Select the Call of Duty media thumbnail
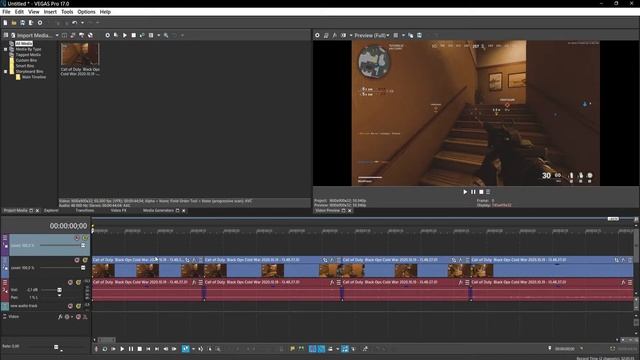The width and height of the screenshot is (640, 360). click(x=80, y=54)
